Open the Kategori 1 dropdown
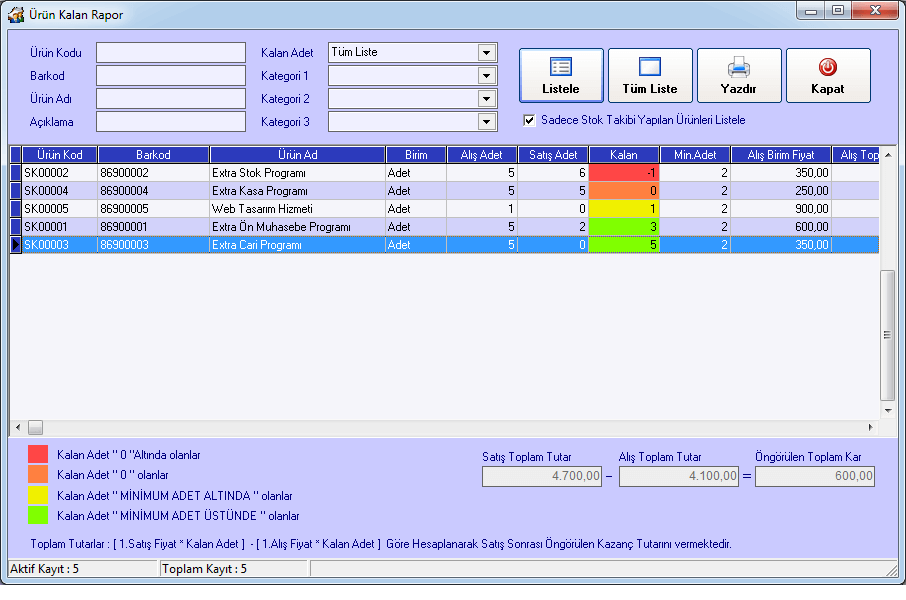 point(487,76)
